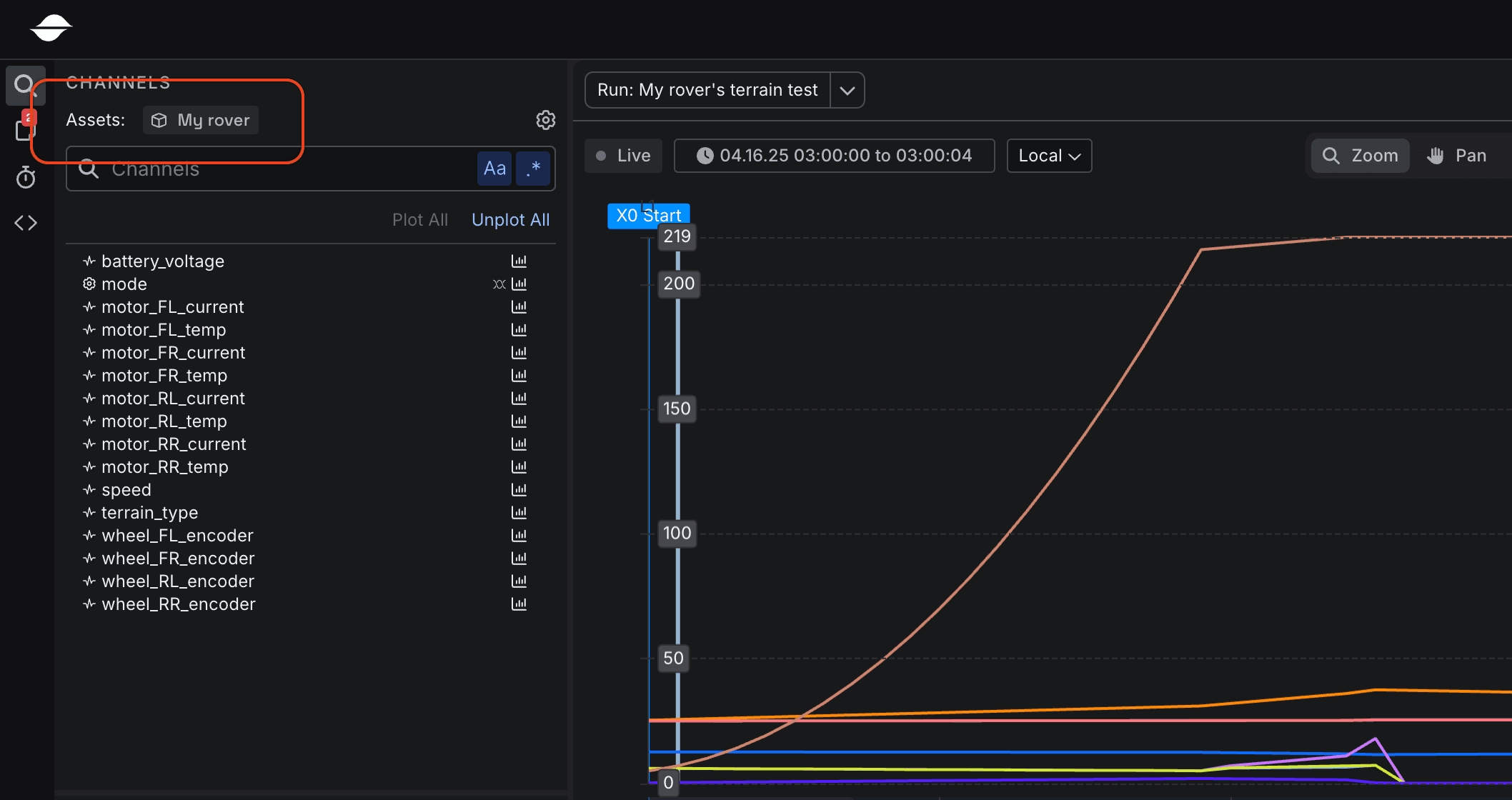Image resolution: width=1512 pixels, height=800 pixels.
Task: Plot speed using its chart icon
Action: 519,490
